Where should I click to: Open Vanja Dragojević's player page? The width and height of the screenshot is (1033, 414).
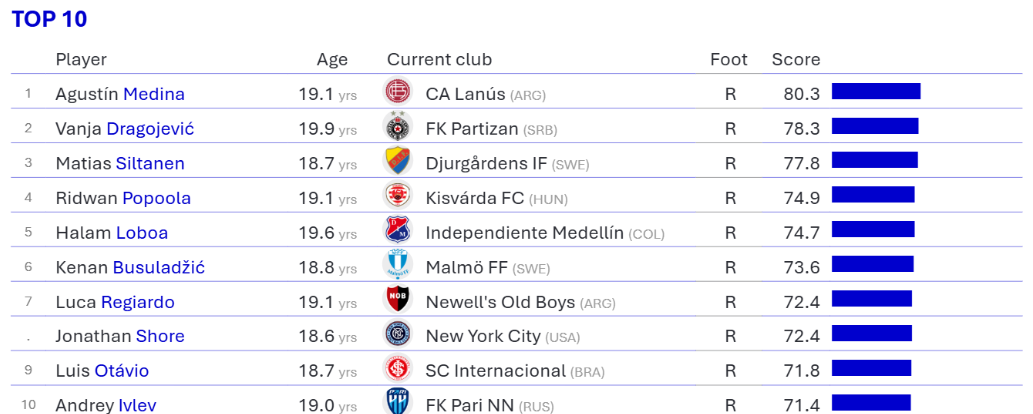pos(150,129)
